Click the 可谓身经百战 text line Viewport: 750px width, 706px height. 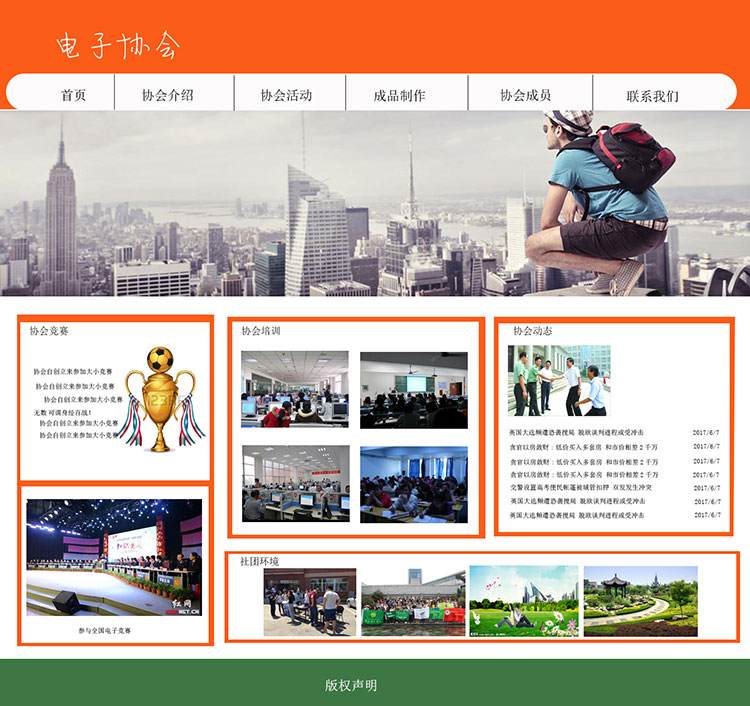point(63,412)
